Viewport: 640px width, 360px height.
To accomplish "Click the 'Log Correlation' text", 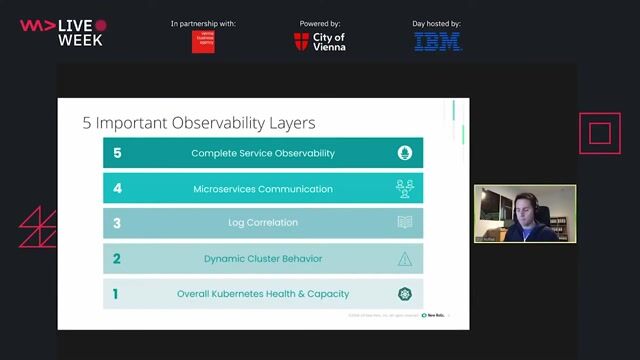I will click(263, 223).
